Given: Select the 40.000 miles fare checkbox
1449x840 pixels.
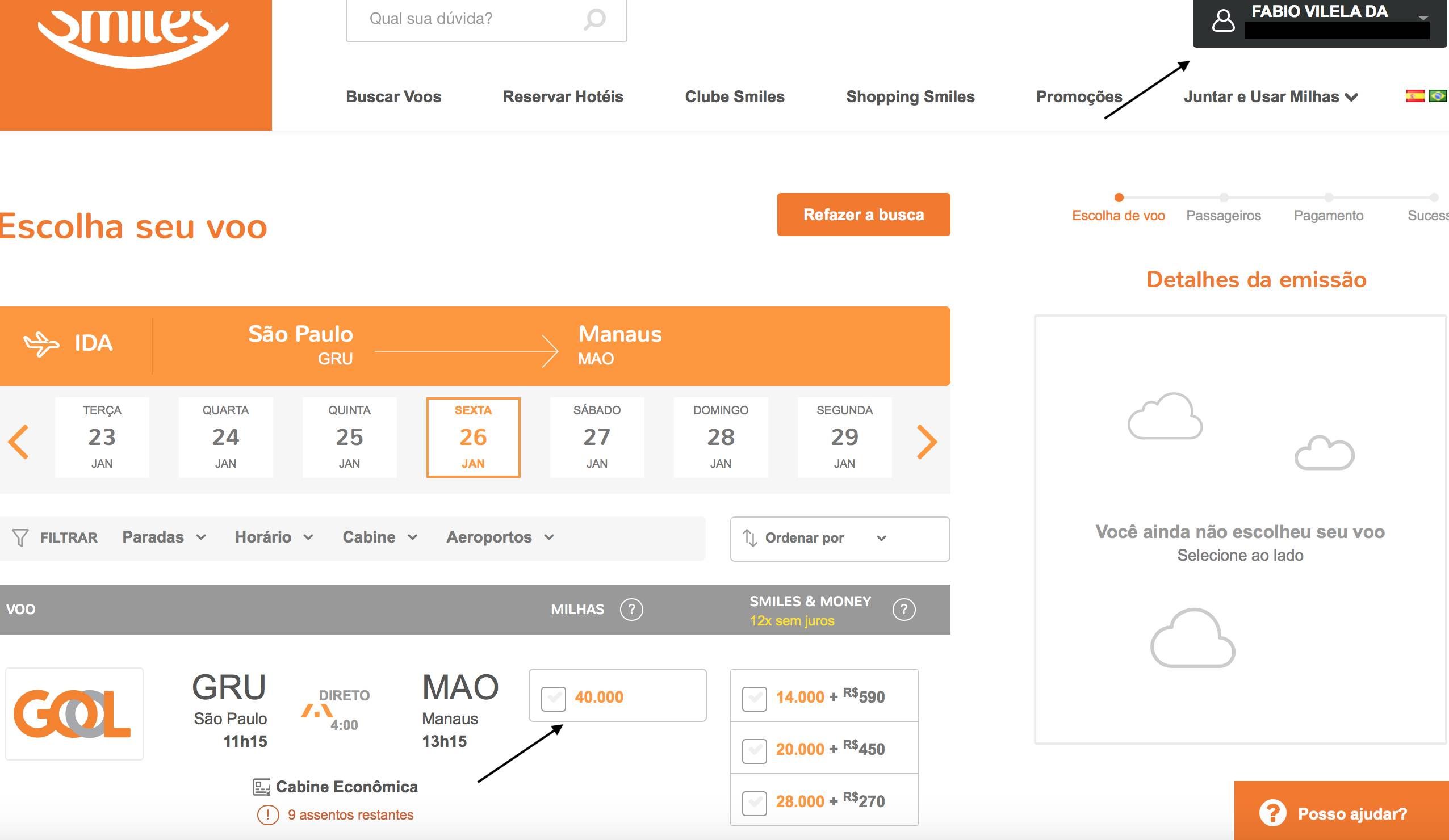Looking at the screenshot, I should pos(553,699).
